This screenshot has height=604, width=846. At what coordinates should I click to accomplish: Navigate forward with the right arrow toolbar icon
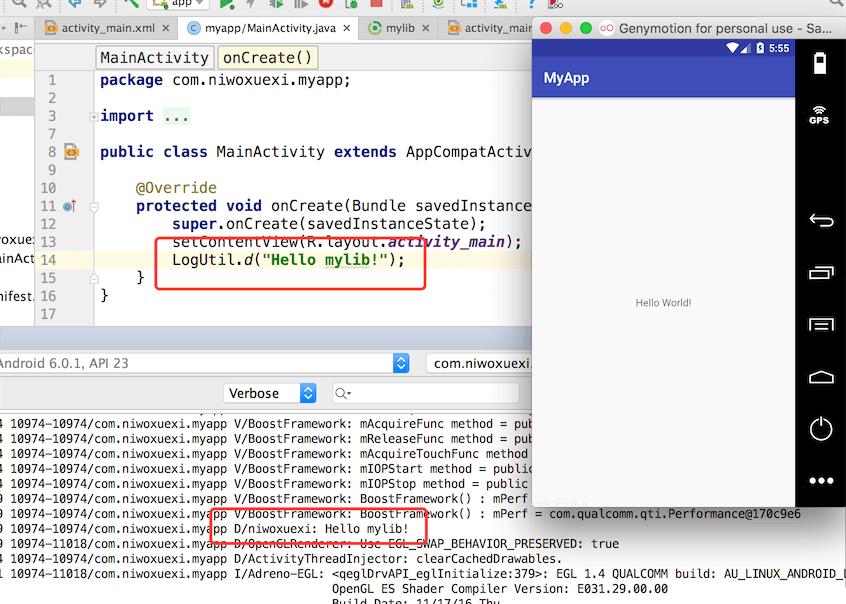(x=100, y=4)
